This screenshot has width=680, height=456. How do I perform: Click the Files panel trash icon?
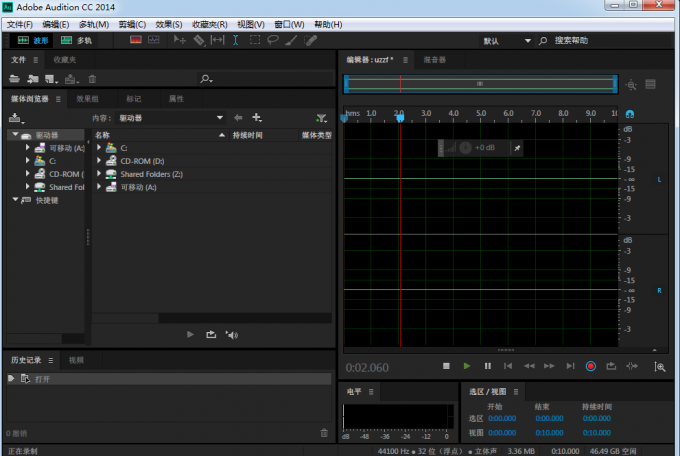coord(92,79)
